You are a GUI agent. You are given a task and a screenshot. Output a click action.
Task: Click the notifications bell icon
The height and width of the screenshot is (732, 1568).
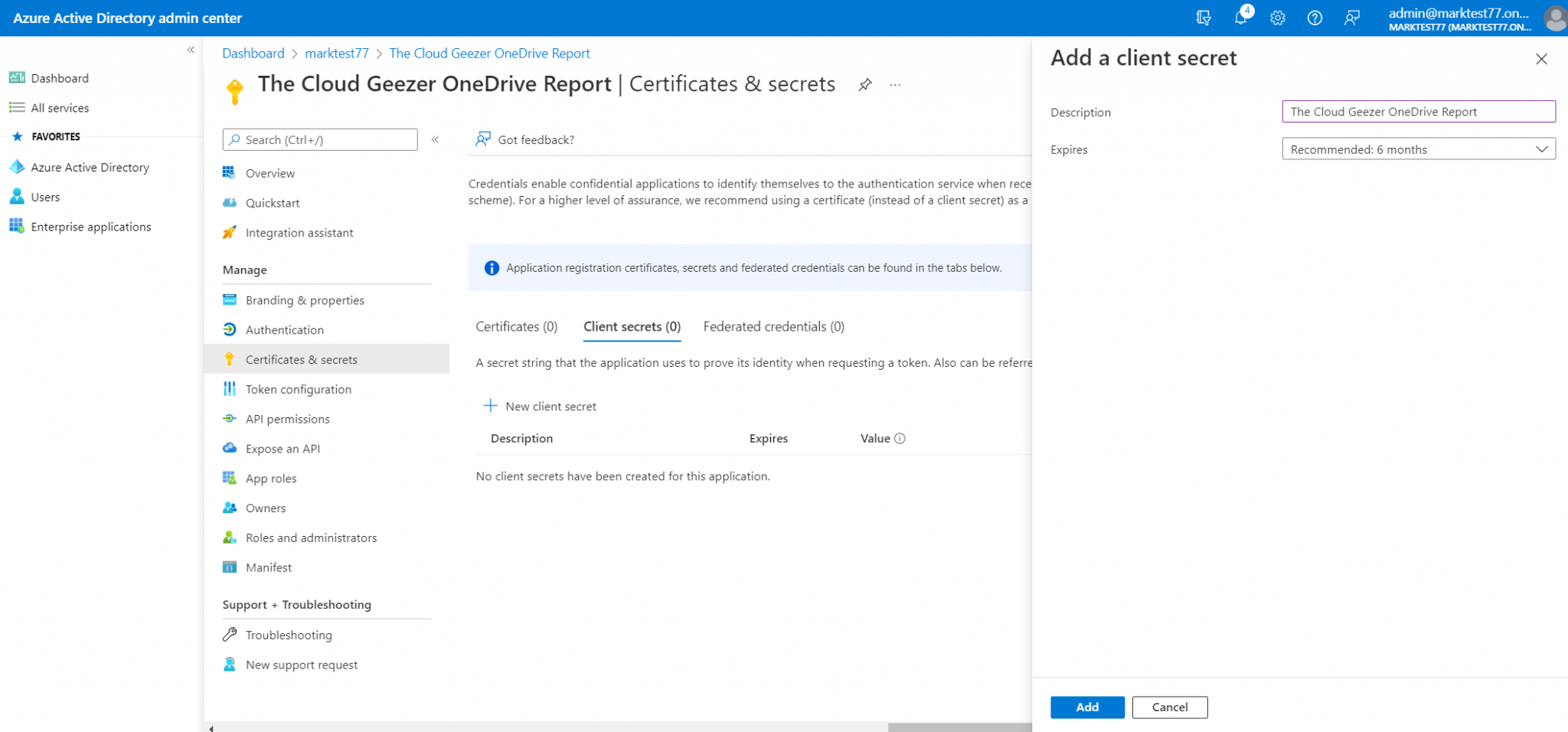[1240, 18]
